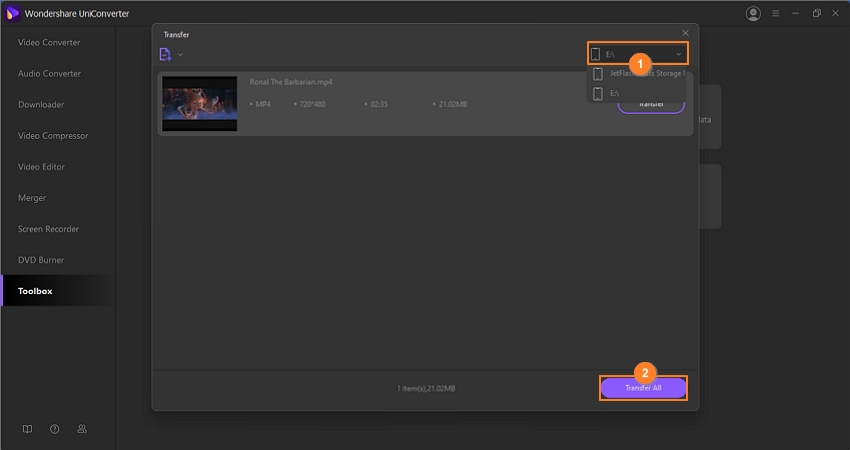This screenshot has height=450, width=850.
Task: Click the Transfer All button
Action: [643, 388]
